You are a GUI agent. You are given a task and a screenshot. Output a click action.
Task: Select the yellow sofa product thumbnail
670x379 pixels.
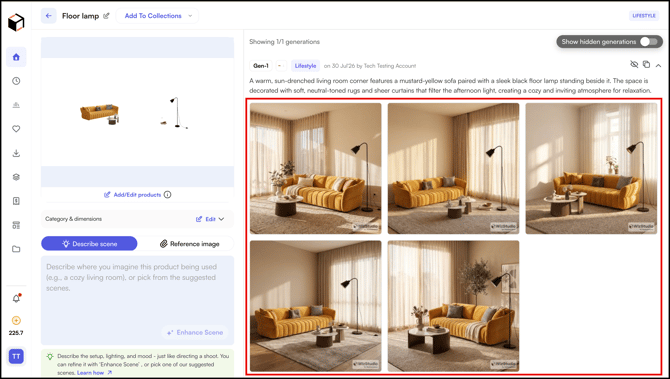point(100,115)
